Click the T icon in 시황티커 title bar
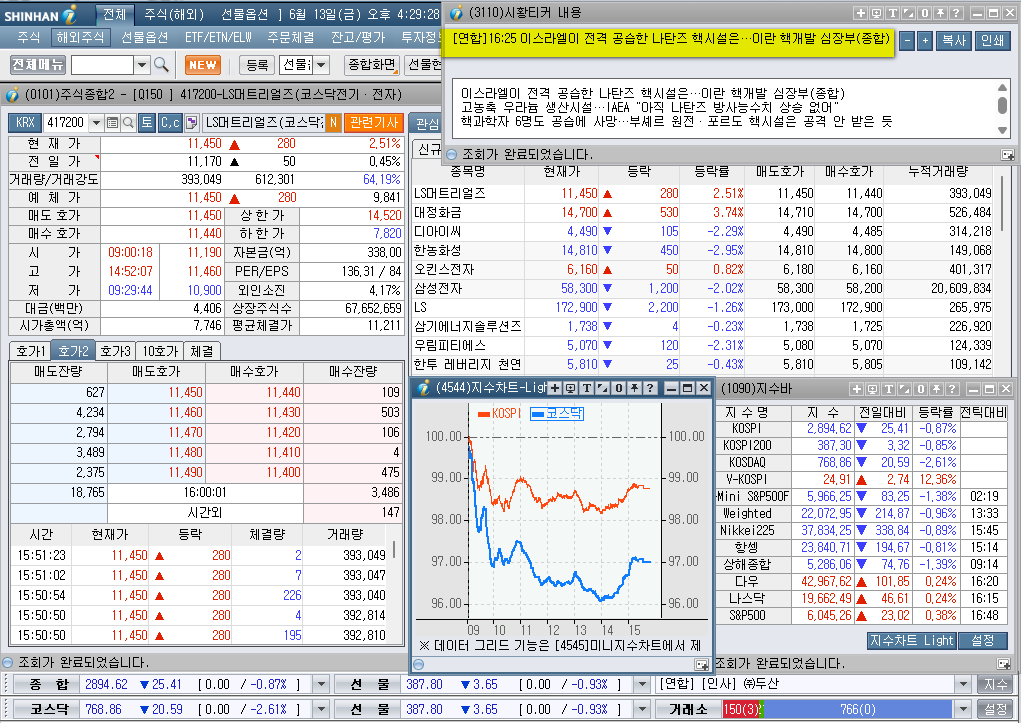Image resolution: width=1021 pixels, height=723 pixels. tap(892, 13)
